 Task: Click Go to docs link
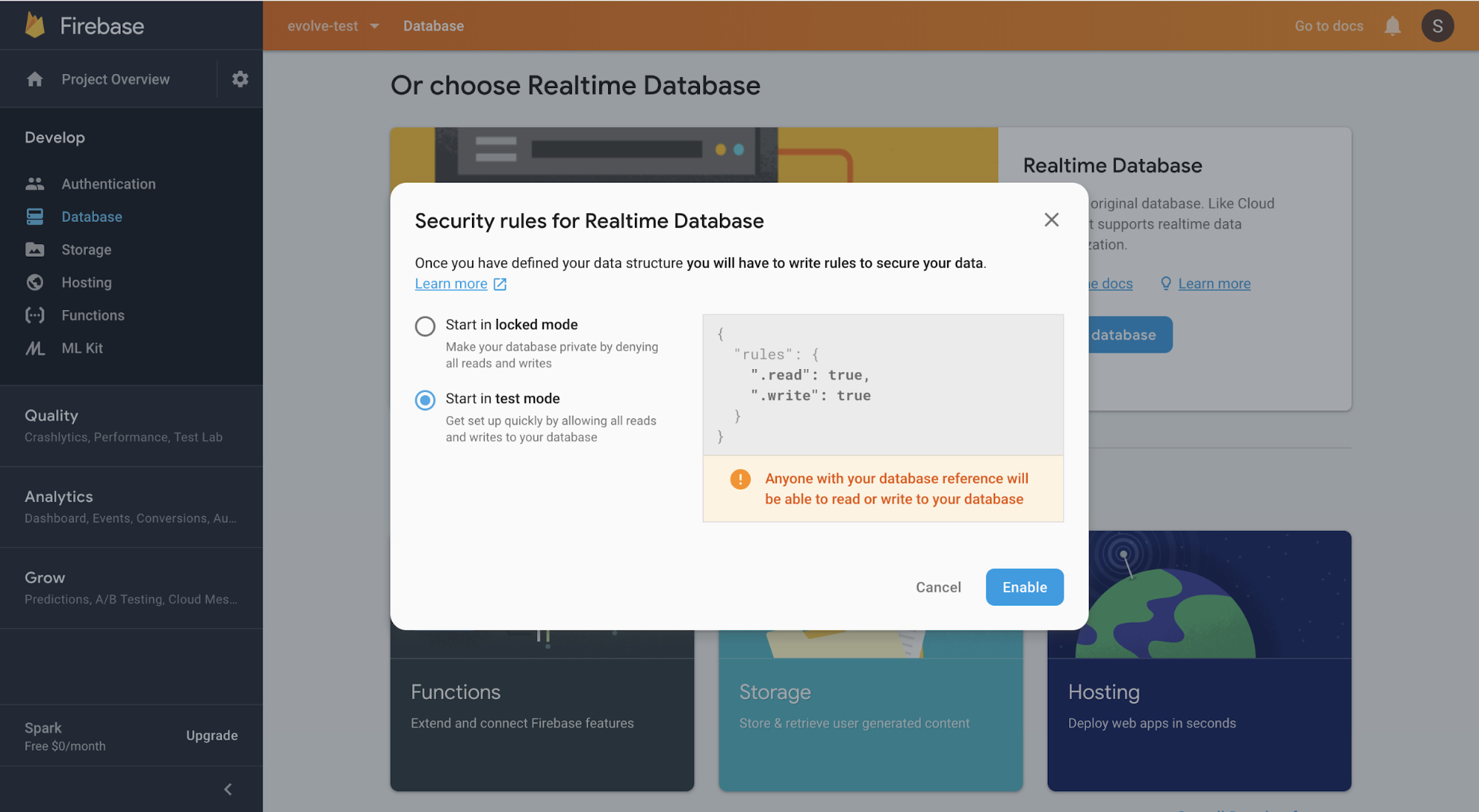1329,26
